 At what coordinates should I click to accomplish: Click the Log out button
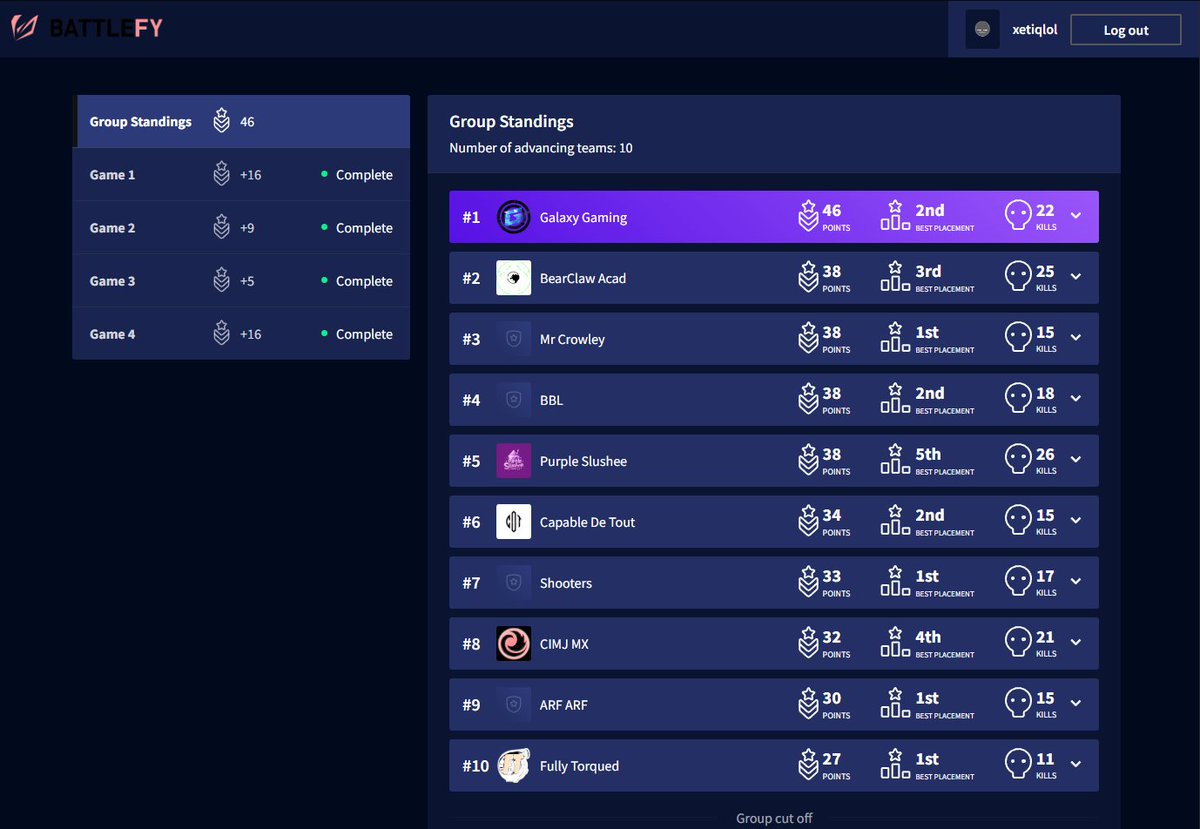[1125, 30]
